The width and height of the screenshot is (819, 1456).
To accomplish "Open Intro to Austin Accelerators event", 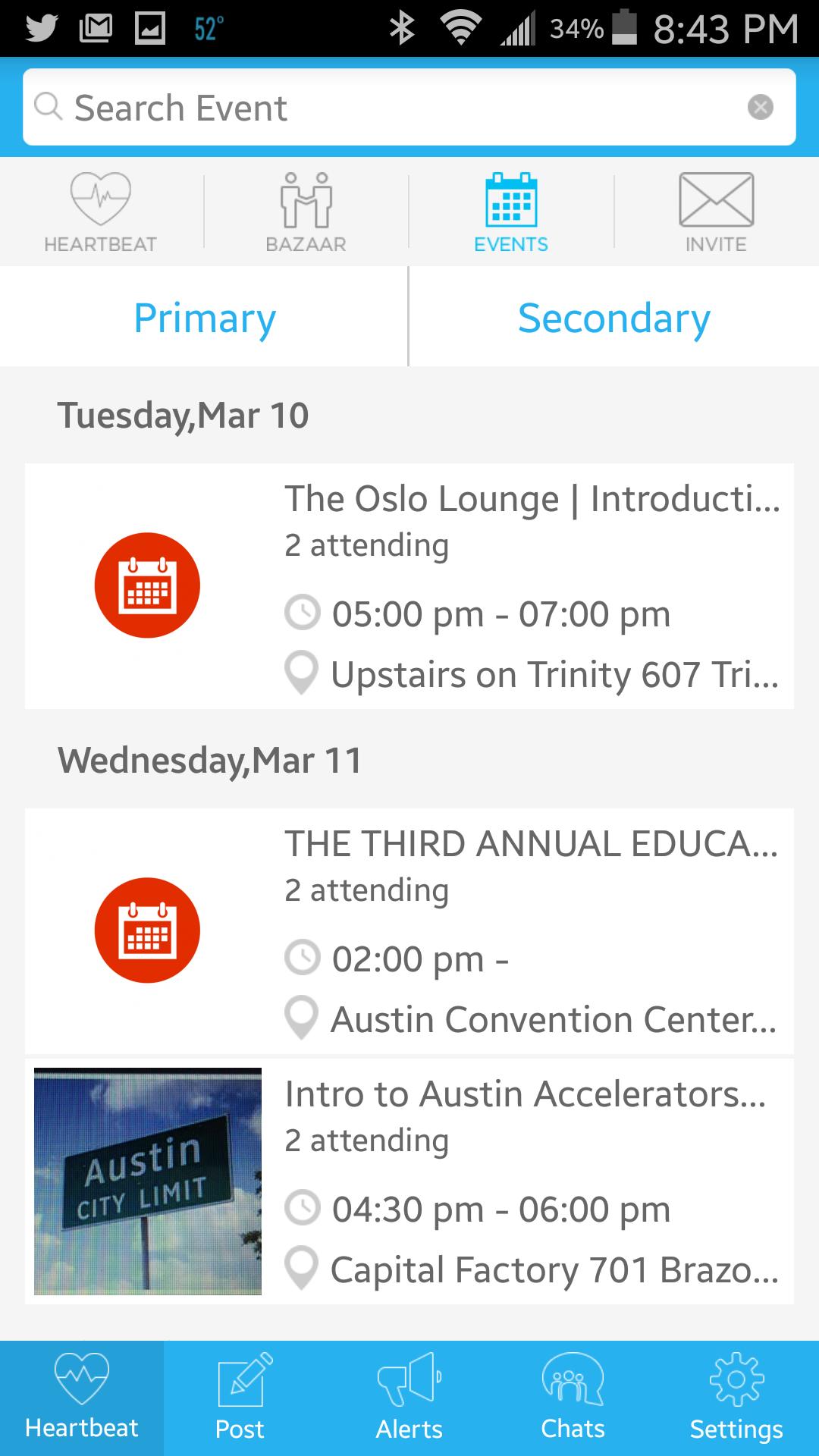I will [x=525, y=1095].
